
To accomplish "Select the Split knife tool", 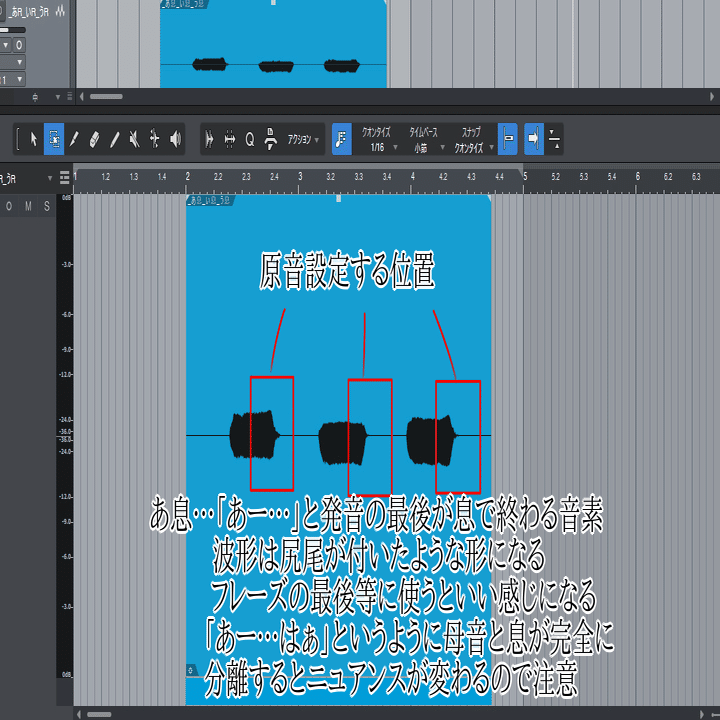I will (74, 139).
